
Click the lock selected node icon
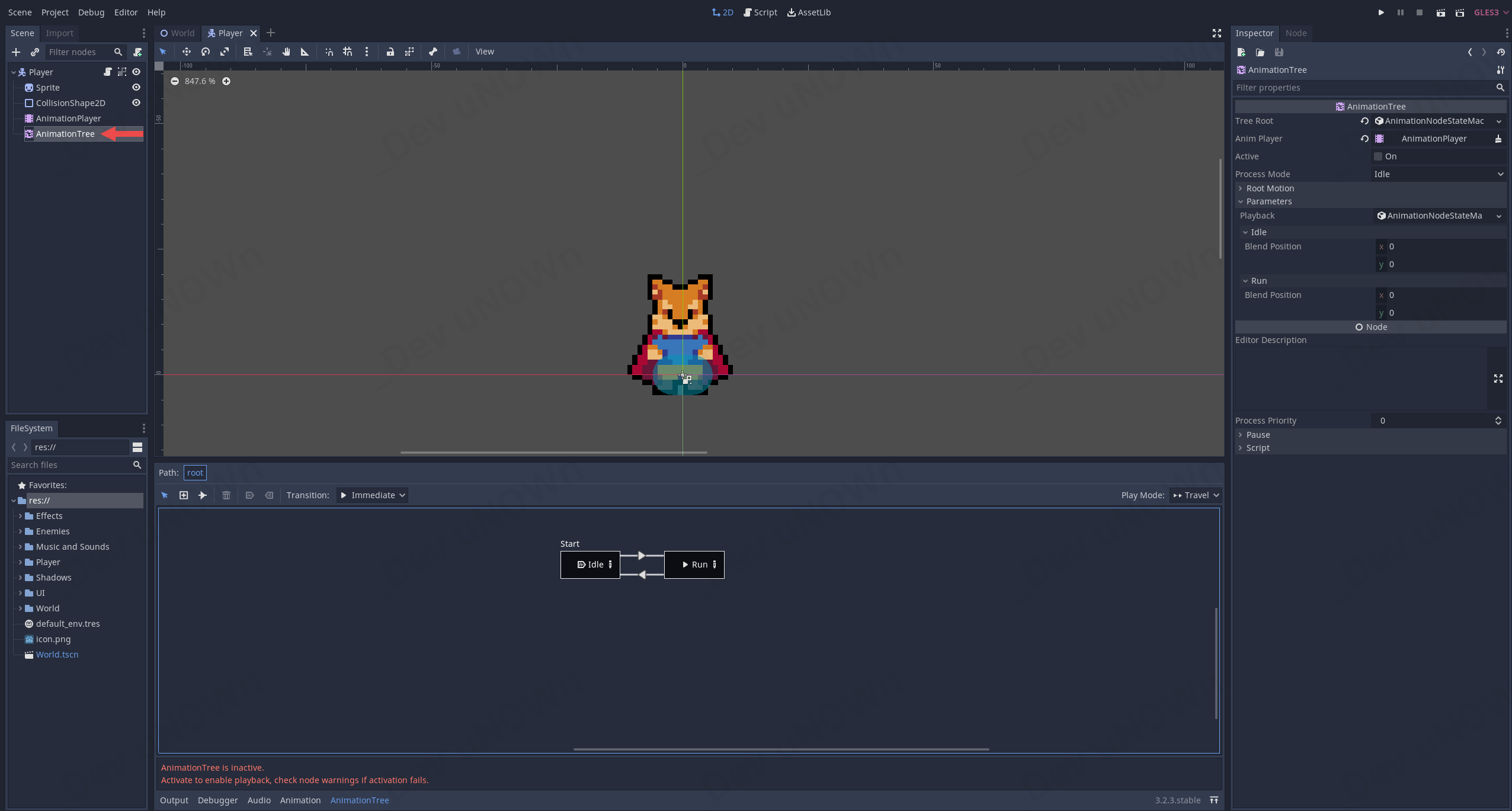click(390, 52)
